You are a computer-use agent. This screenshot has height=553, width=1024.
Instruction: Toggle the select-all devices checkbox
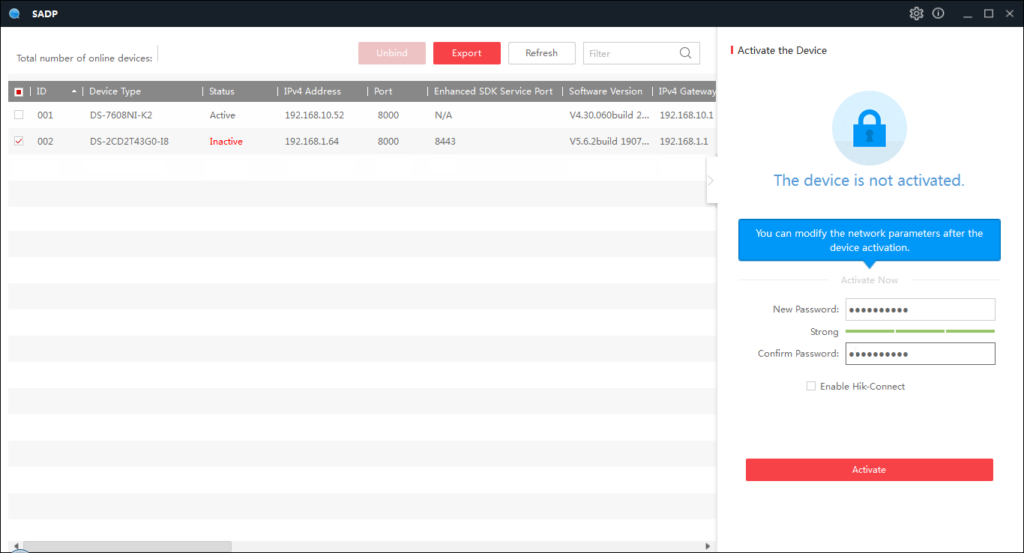pyautogui.click(x=18, y=91)
